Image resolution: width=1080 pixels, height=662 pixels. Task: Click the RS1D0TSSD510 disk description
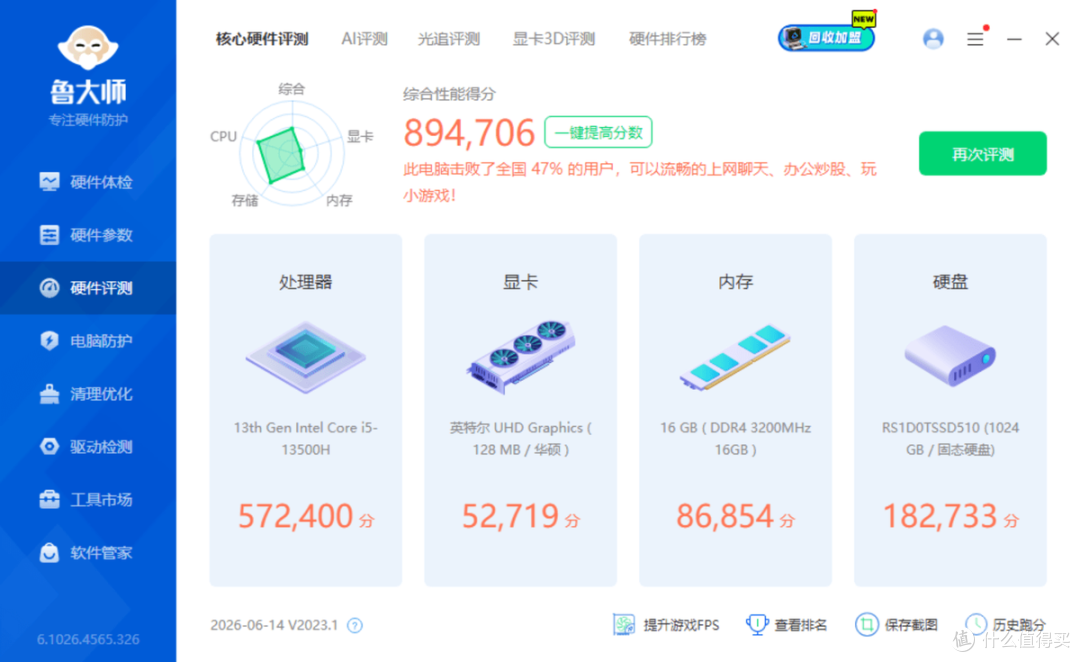(950, 438)
